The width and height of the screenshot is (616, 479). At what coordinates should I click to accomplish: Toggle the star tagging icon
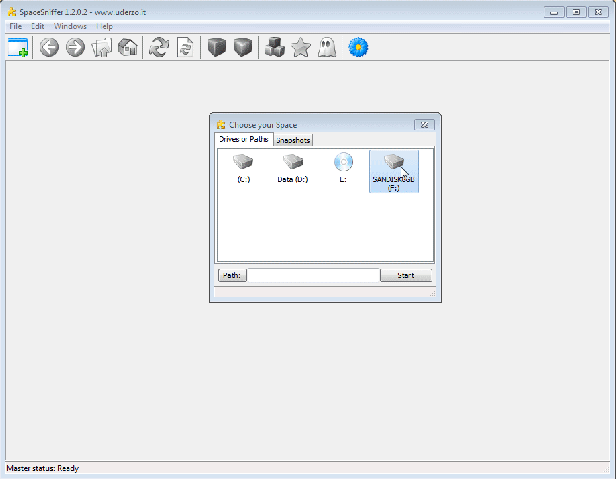click(300, 47)
